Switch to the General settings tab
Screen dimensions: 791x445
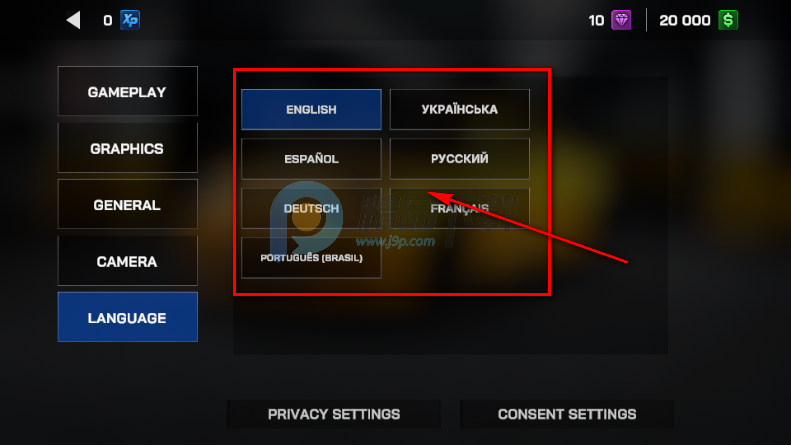pyautogui.click(x=128, y=204)
